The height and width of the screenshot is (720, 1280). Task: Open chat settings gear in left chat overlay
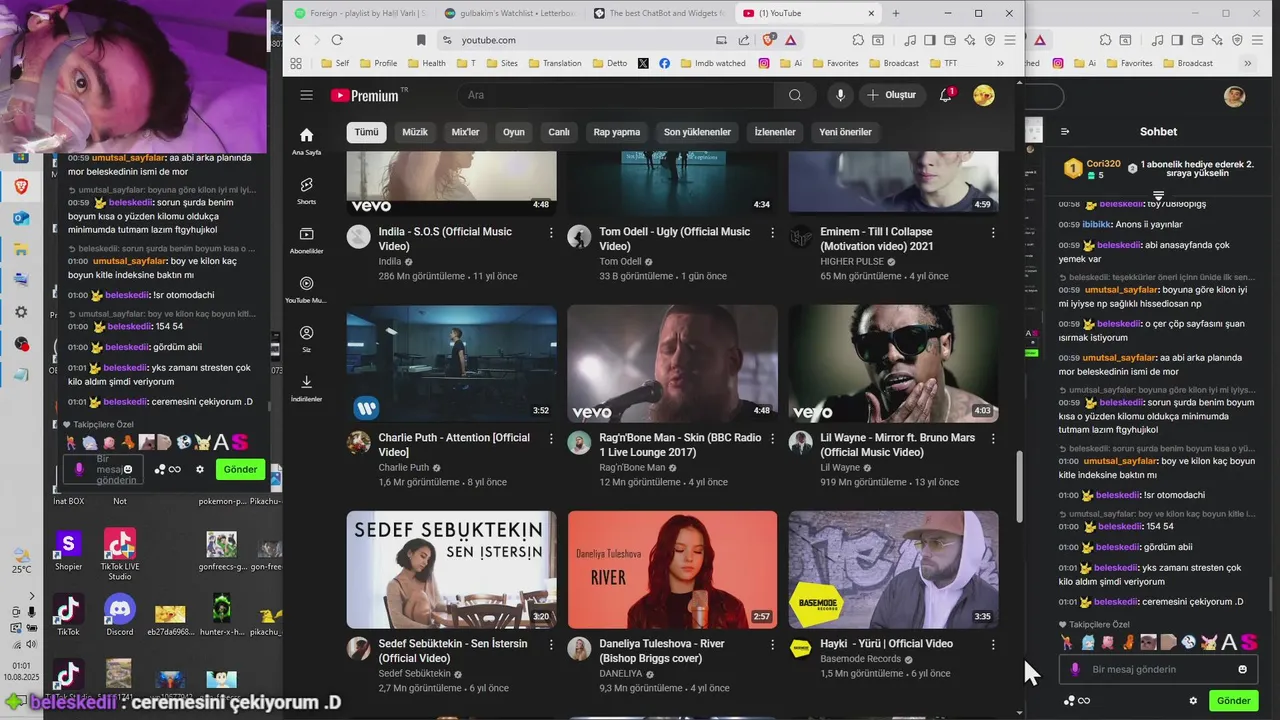click(x=200, y=469)
